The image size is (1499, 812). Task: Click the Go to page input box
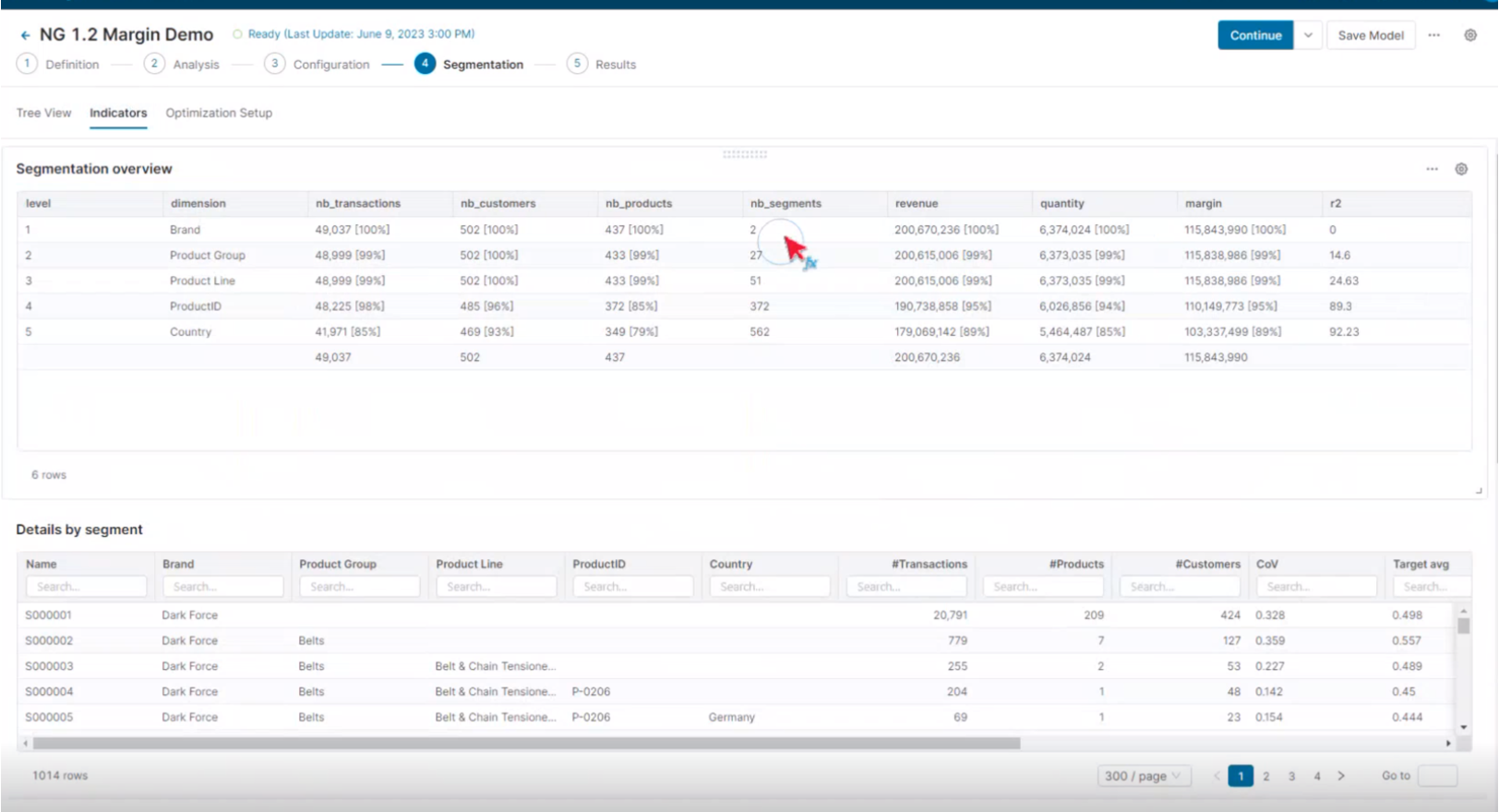pos(1436,776)
